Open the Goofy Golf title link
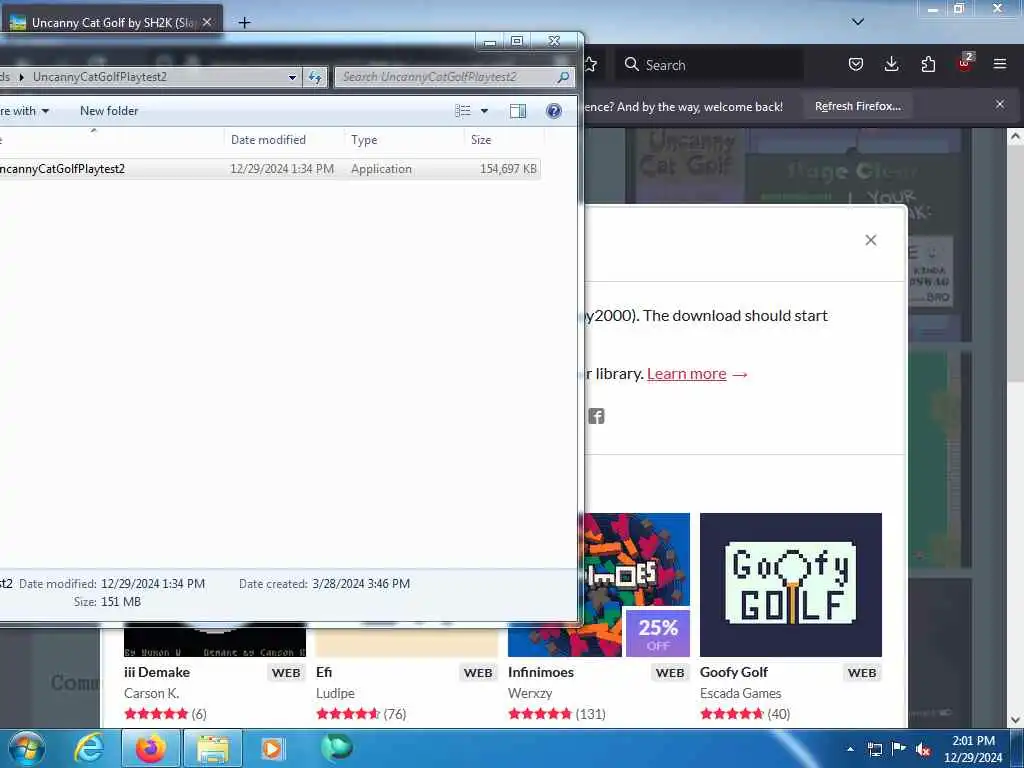The image size is (1024, 768). point(733,672)
